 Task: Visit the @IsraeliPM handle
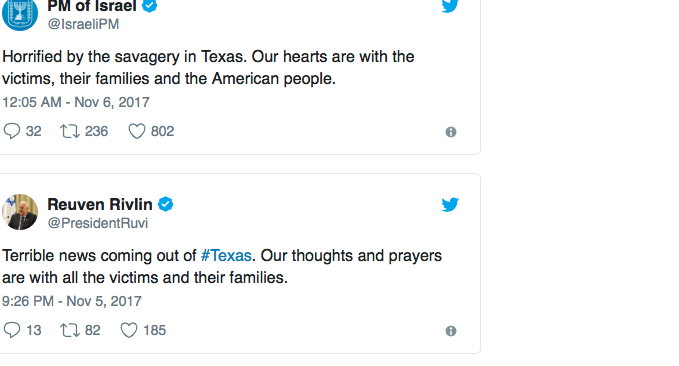83,24
